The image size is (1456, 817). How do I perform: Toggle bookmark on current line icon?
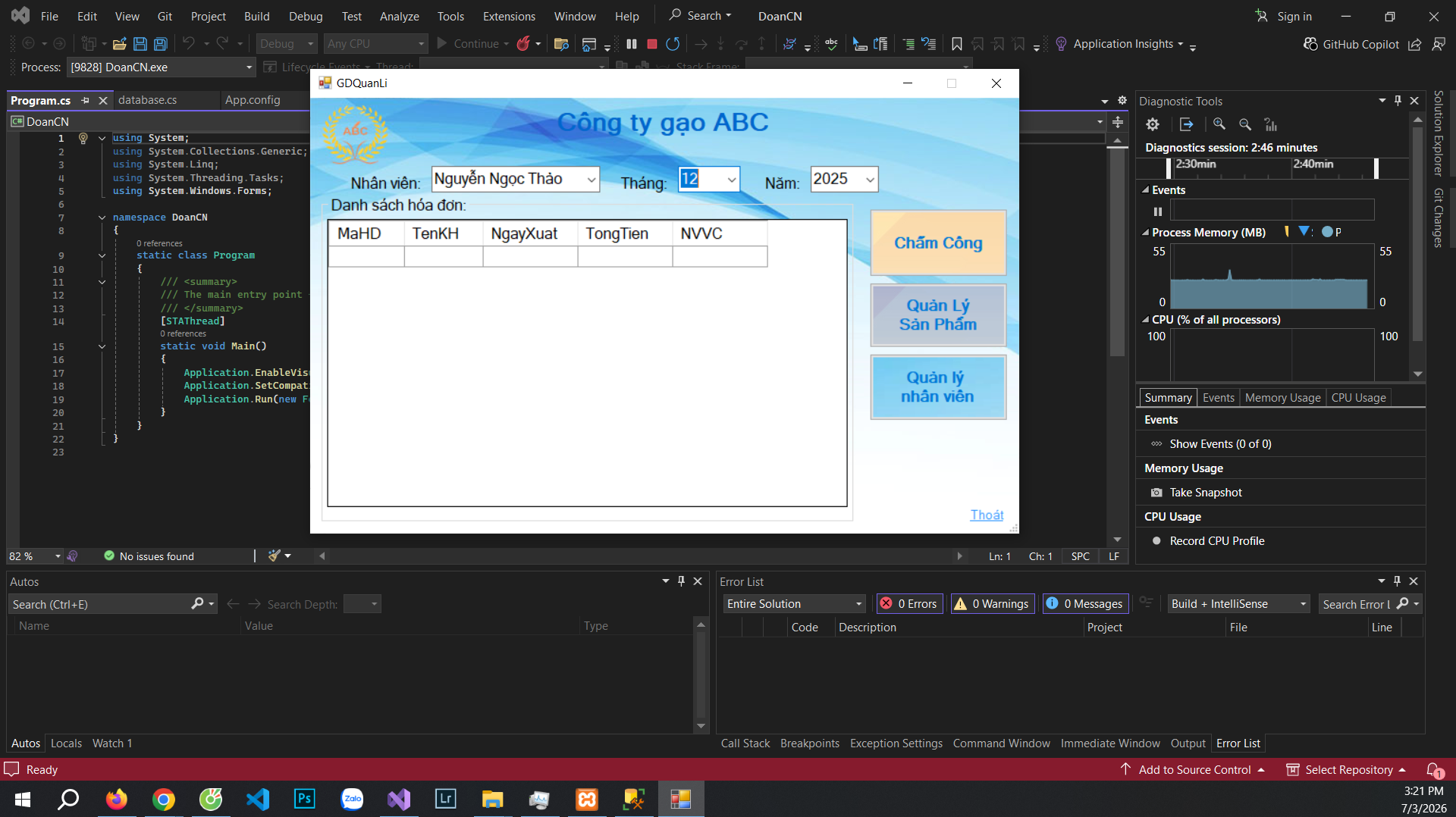957,44
